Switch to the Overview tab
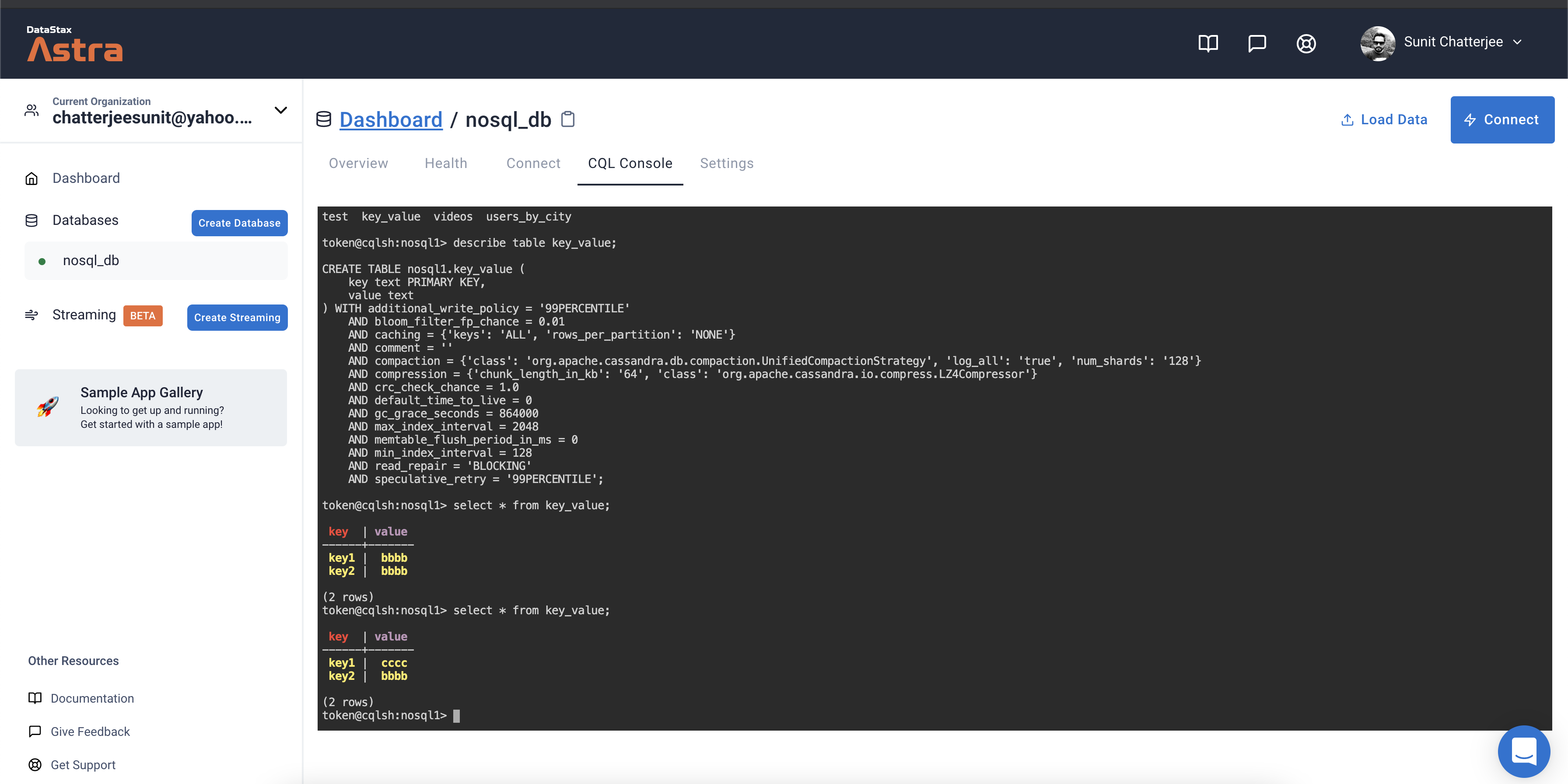 [358, 163]
